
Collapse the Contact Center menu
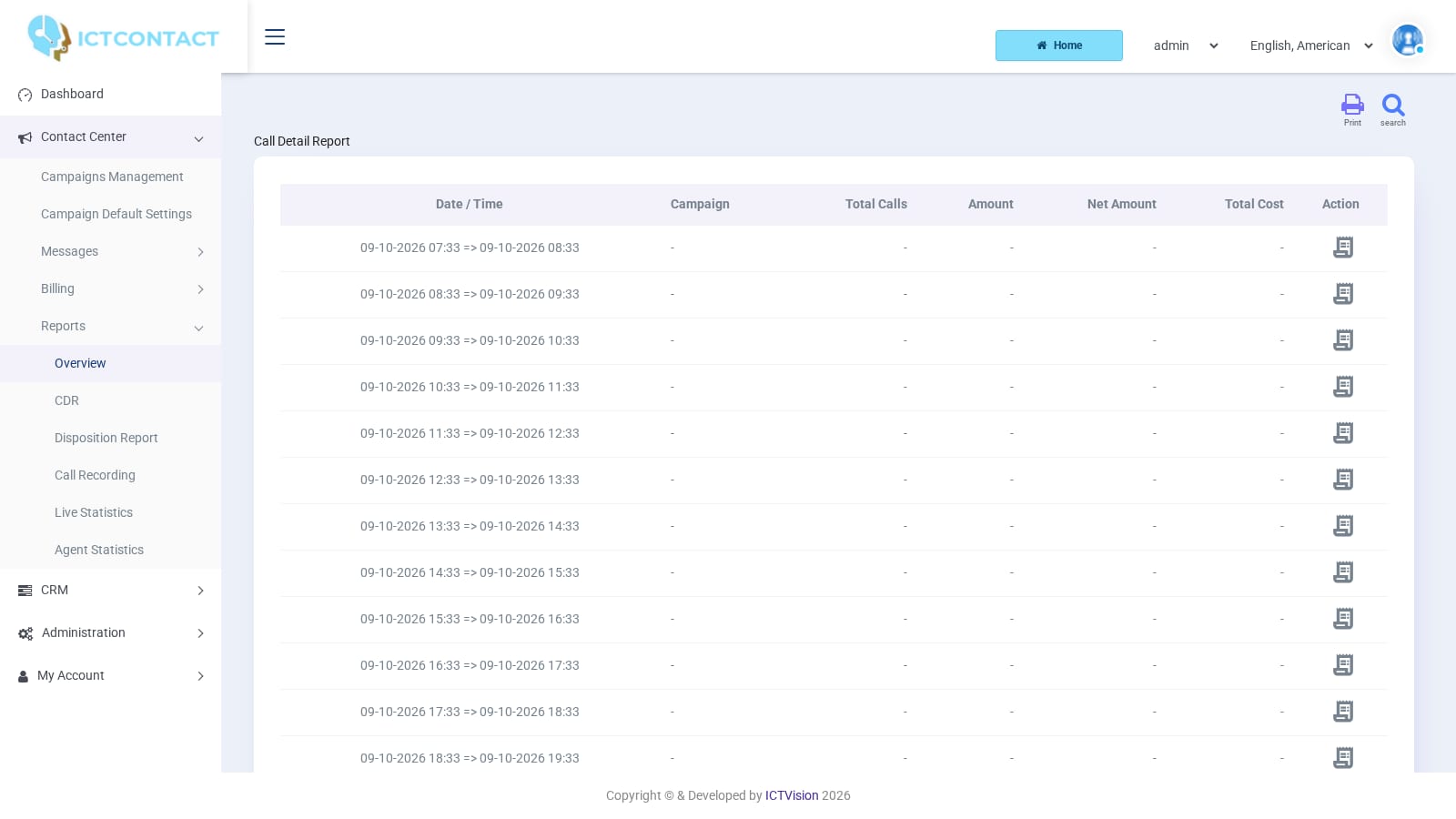tap(110, 137)
